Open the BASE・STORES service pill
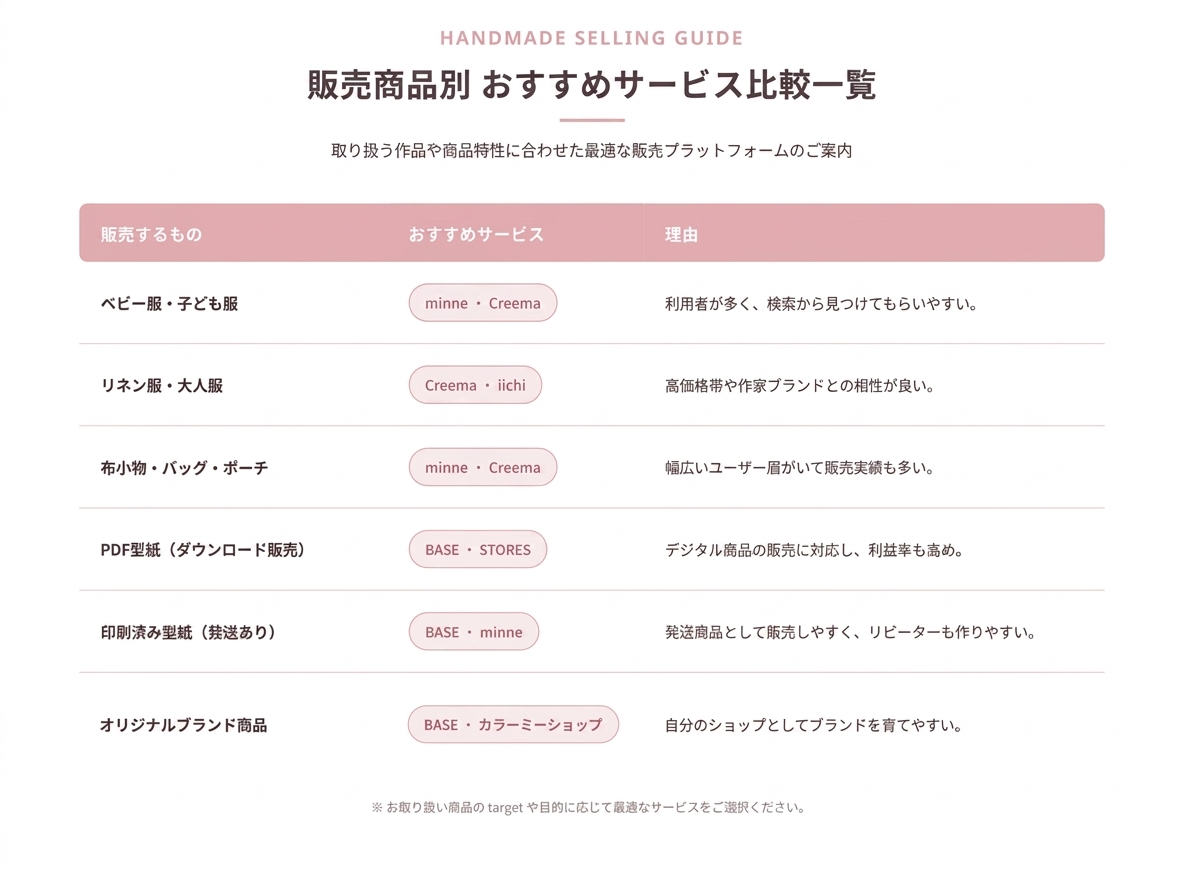1193x880 pixels. point(478,549)
